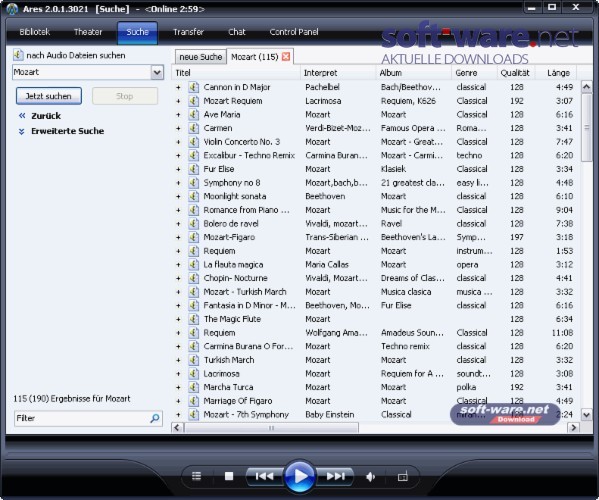Expand the Romance from Piano result
Viewport: 599px width, 500px height.
178,210
